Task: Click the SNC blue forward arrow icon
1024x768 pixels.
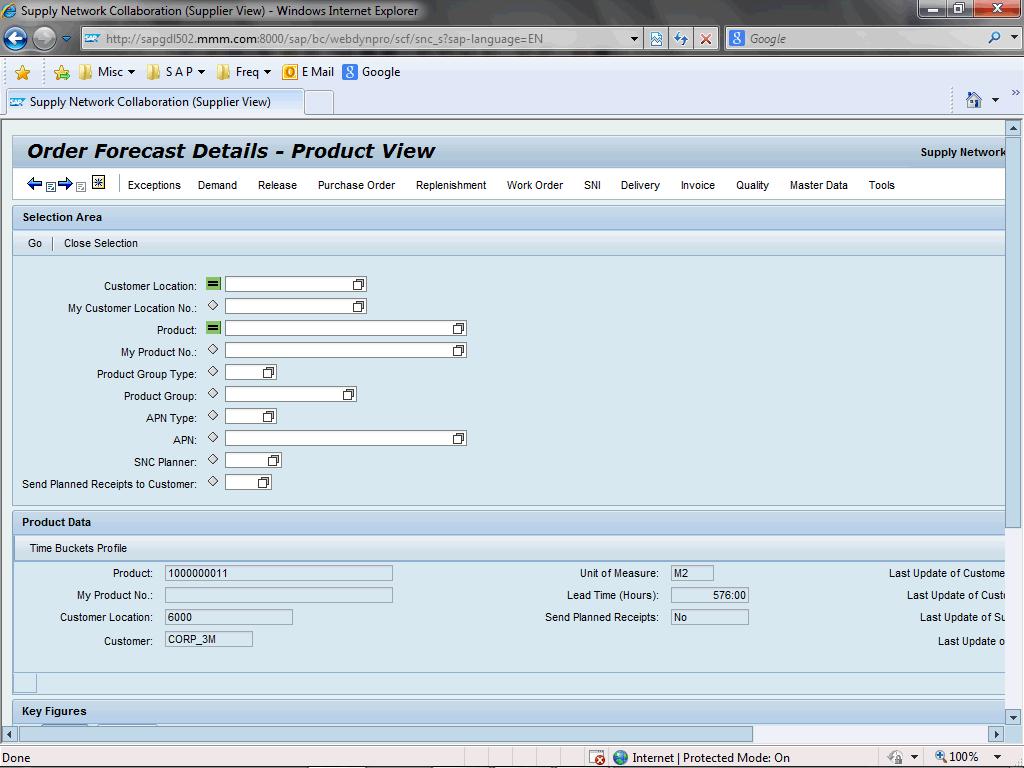Action: pyautogui.click(x=65, y=184)
